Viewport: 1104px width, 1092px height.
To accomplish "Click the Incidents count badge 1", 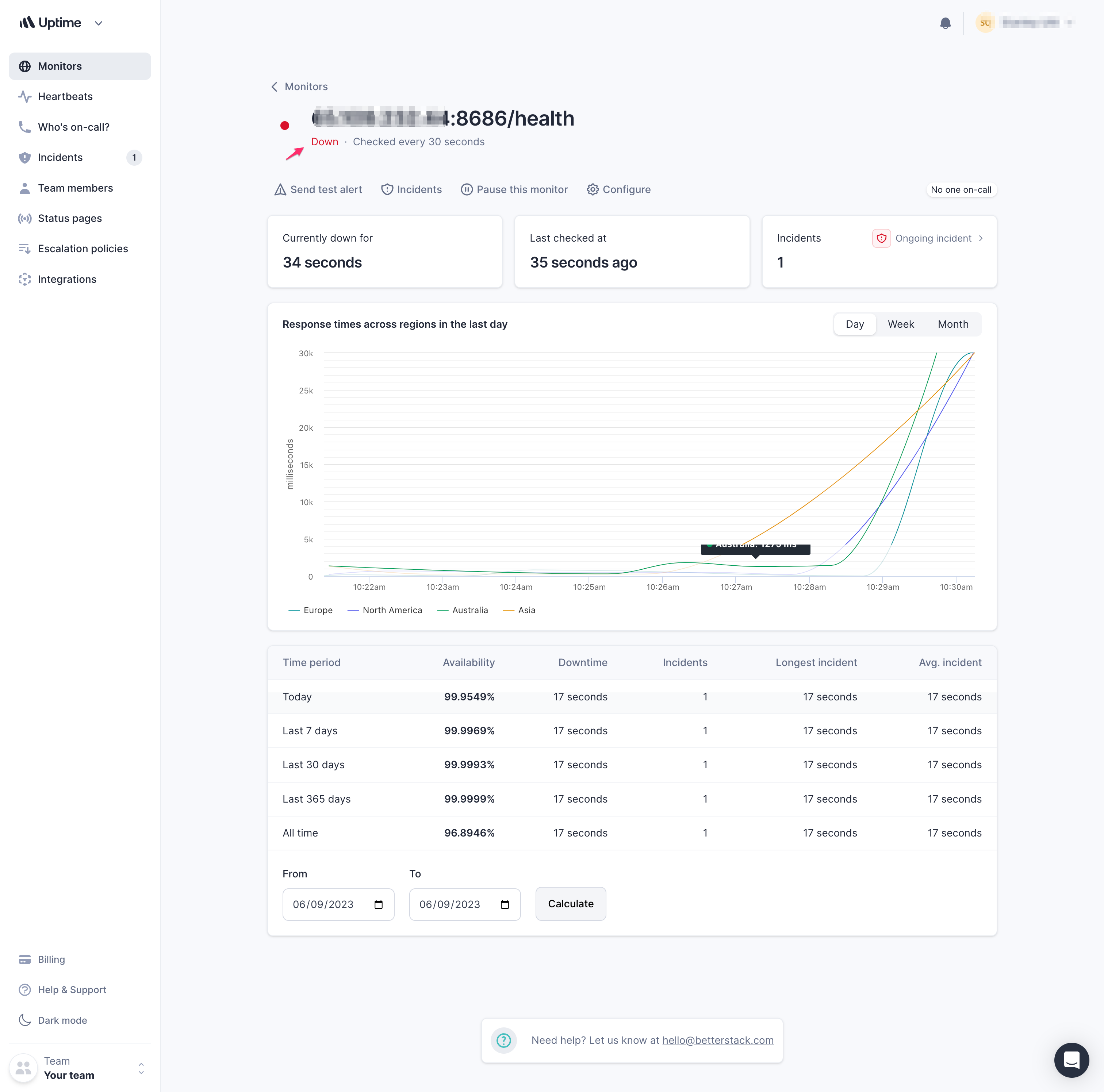I will [x=134, y=158].
